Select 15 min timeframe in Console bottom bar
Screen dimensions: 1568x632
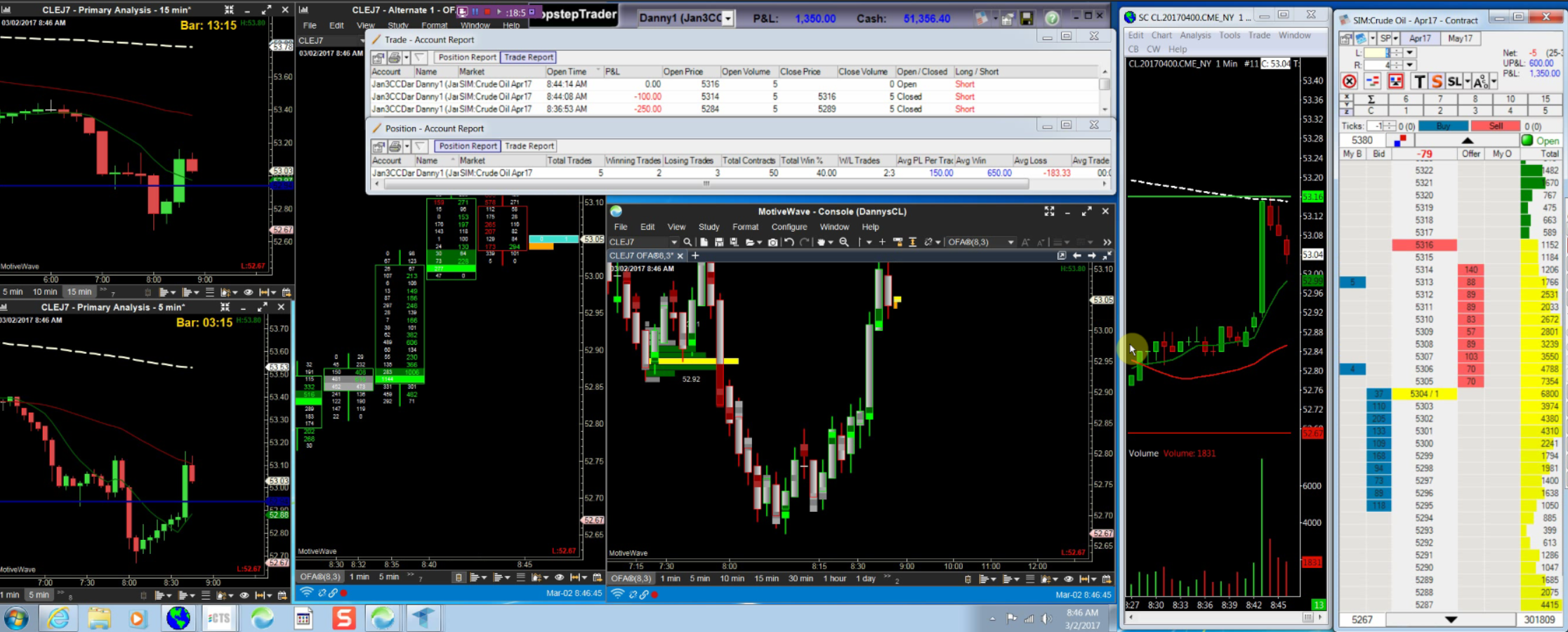[766, 579]
